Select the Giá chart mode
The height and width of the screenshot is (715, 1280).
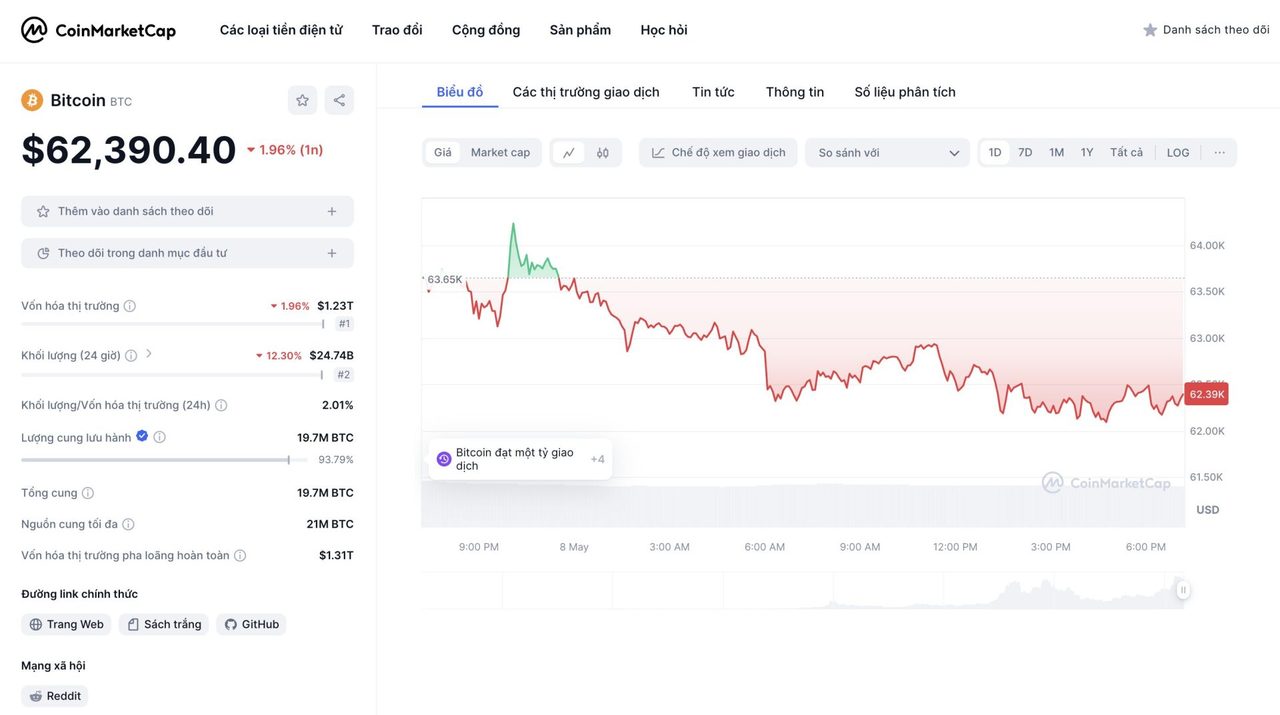tap(442, 153)
